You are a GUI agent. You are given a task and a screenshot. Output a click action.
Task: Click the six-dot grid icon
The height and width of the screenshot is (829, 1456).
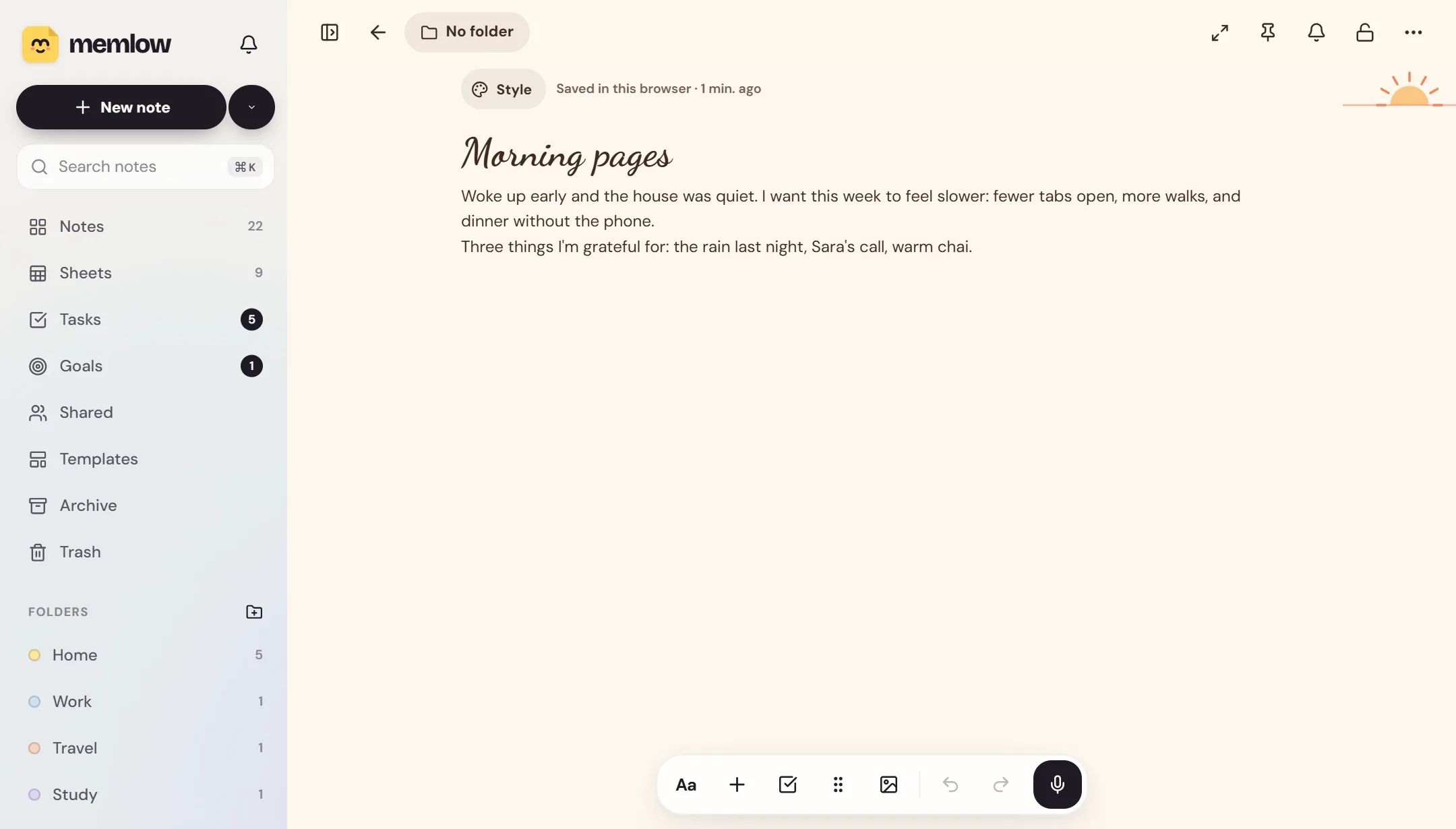click(x=838, y=785)
